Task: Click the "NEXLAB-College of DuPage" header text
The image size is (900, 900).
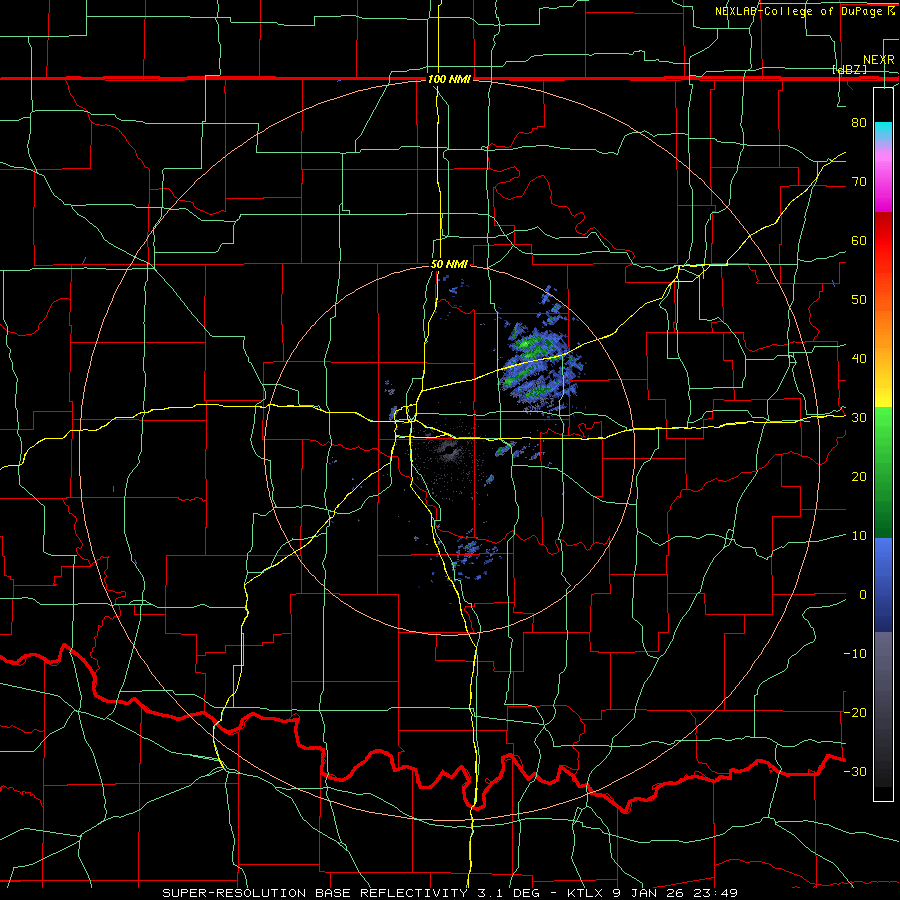Action: coord(799,11)
